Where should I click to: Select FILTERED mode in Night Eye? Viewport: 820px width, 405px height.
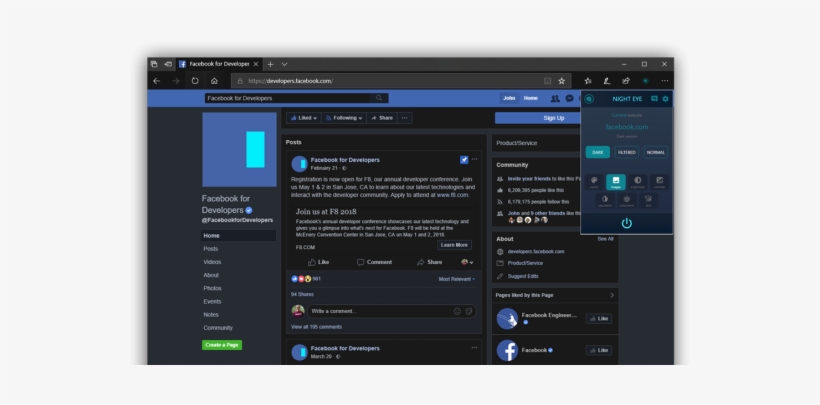pos(627,152)
